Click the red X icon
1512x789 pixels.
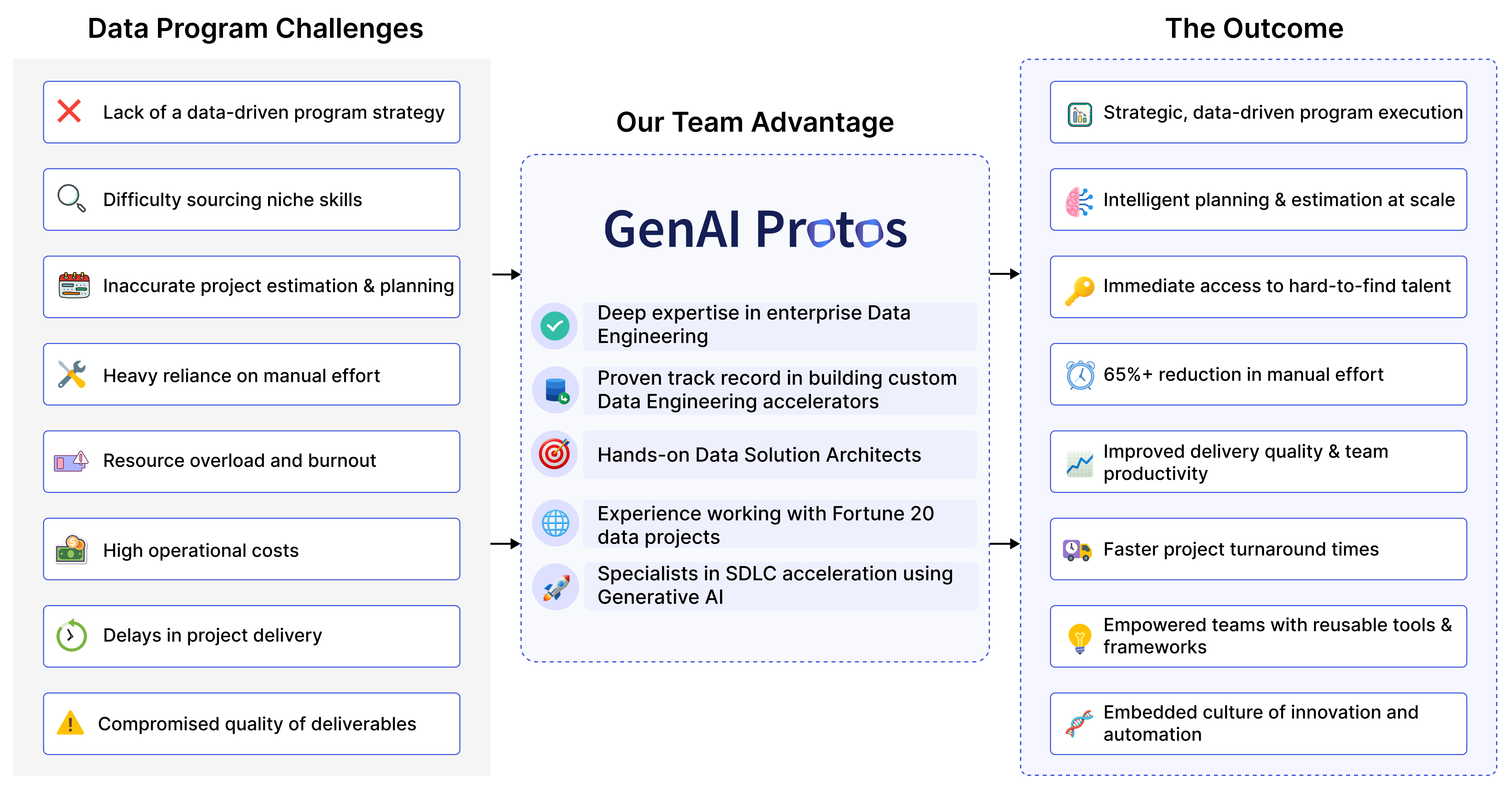coord(69,111)
